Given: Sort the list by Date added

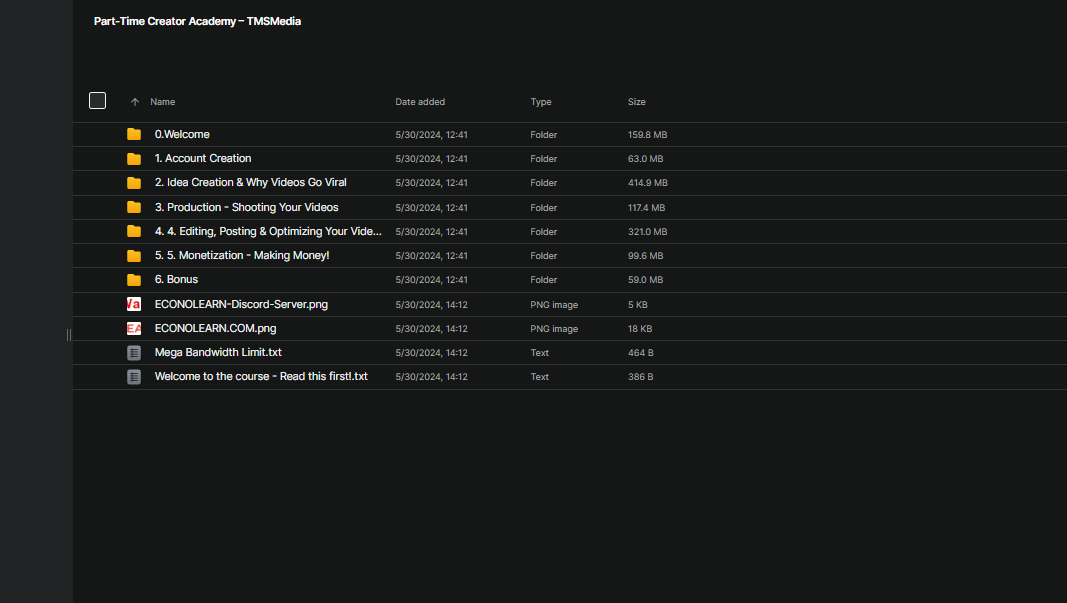Looking at the screenshot, I should click(420, 102).
